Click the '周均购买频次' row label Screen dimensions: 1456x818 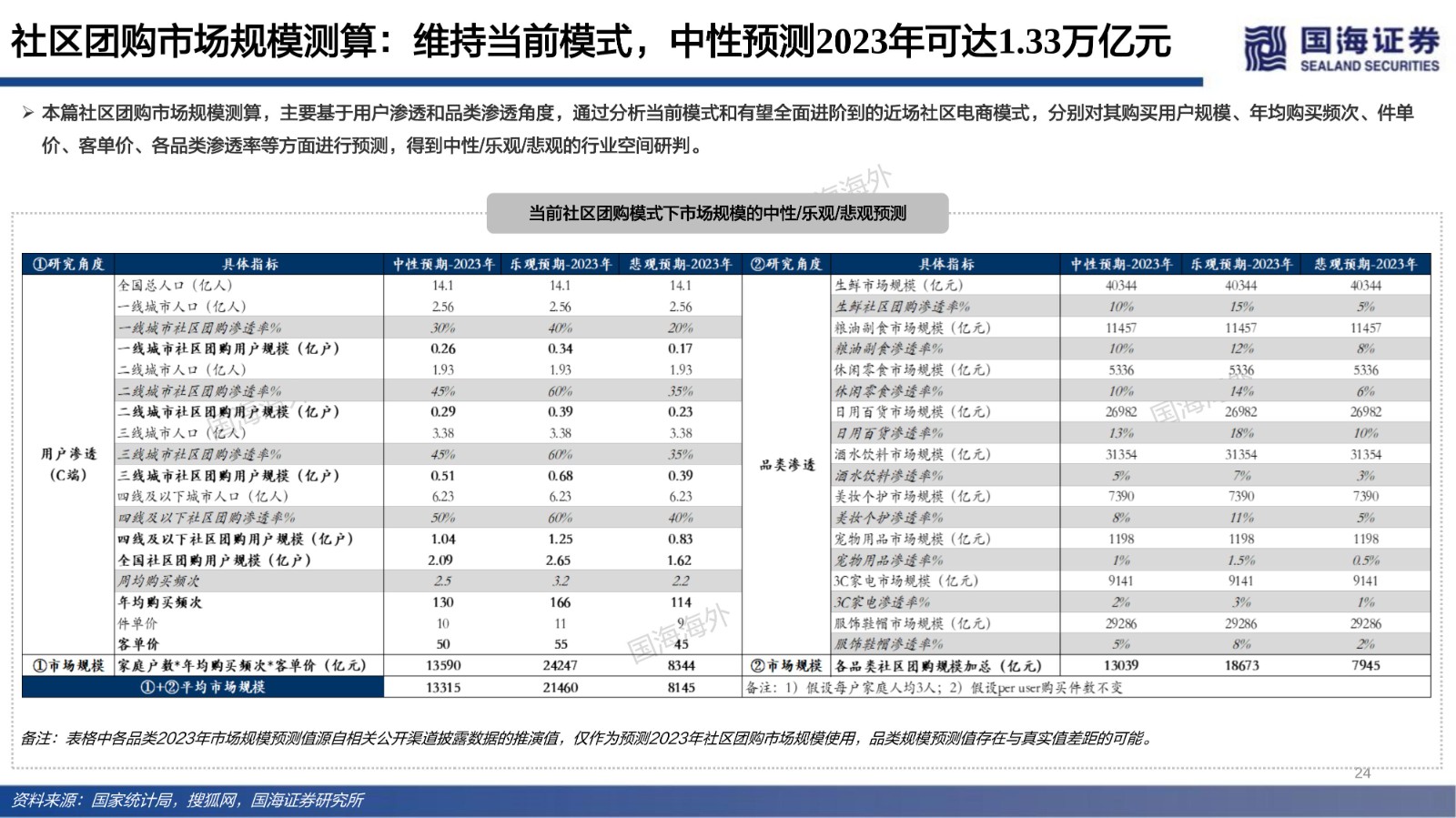click(158, 581)
